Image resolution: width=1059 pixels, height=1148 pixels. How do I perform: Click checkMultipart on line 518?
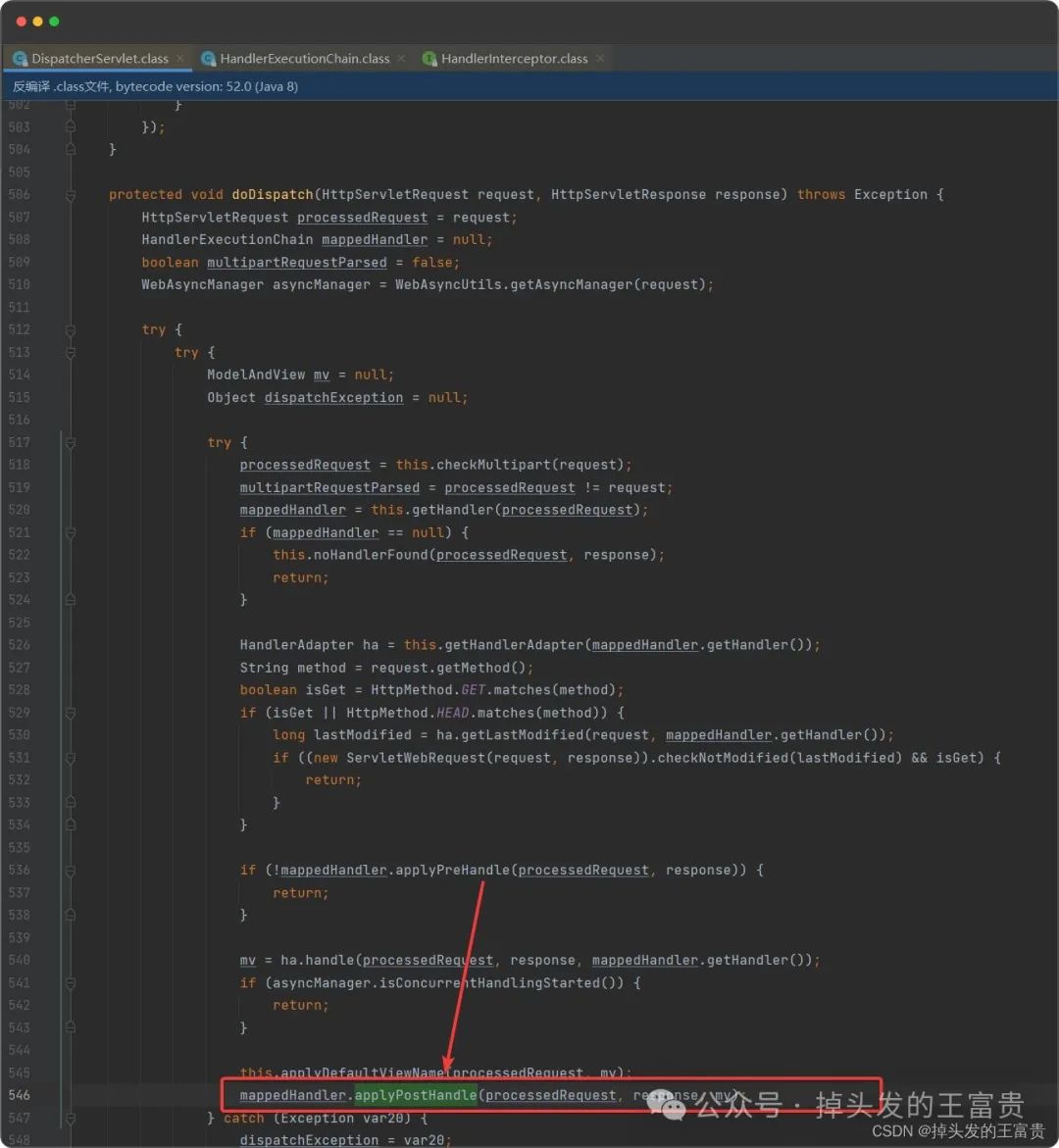[x=493, y=465]
